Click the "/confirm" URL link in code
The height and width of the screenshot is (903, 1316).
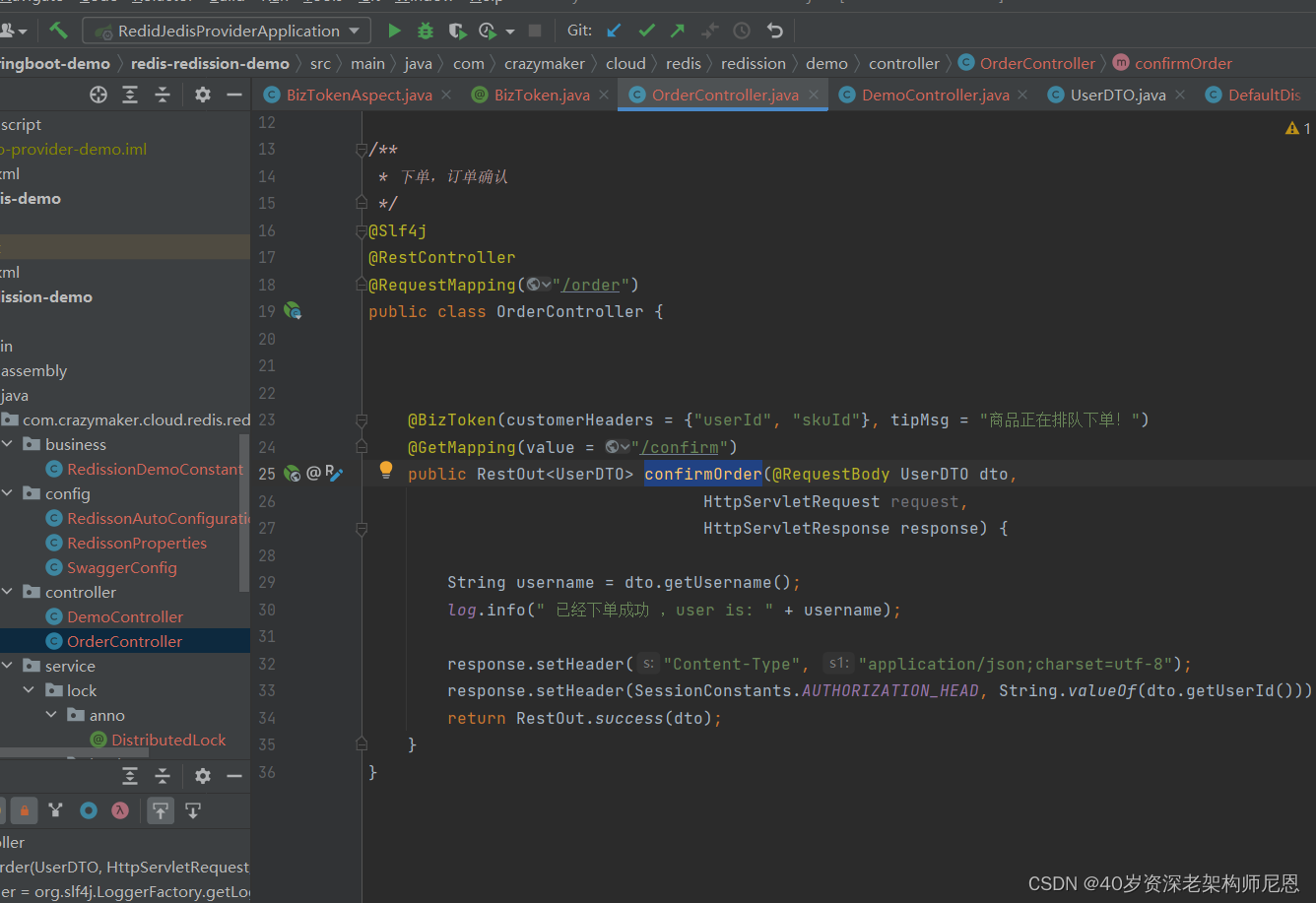pos(680,447)
